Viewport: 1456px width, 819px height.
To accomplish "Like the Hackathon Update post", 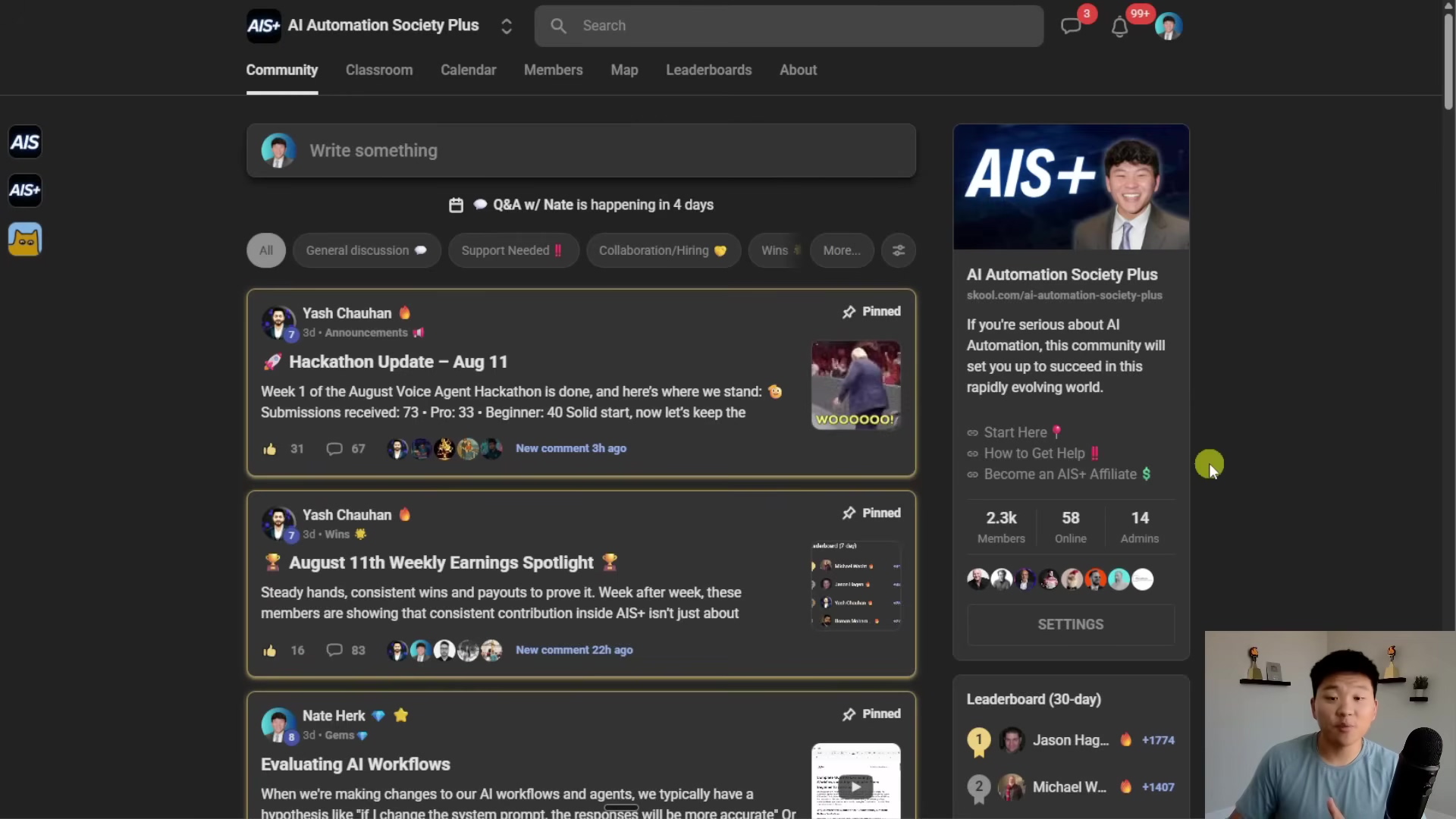I will click(x=270, y=449).
